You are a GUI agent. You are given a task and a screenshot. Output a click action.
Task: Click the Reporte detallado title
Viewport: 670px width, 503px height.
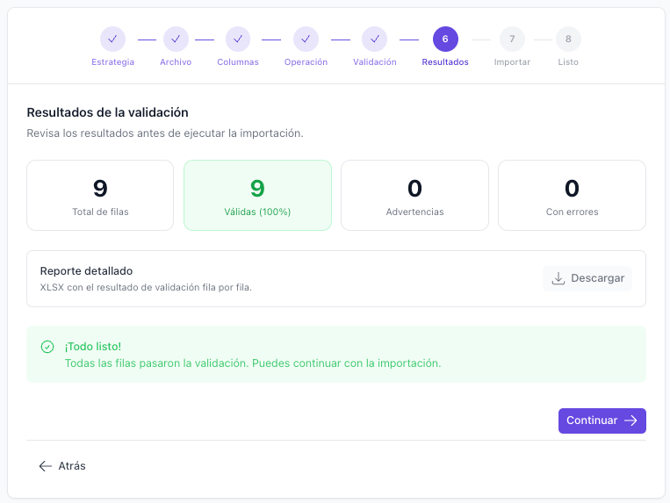click(x=86, y=271)
